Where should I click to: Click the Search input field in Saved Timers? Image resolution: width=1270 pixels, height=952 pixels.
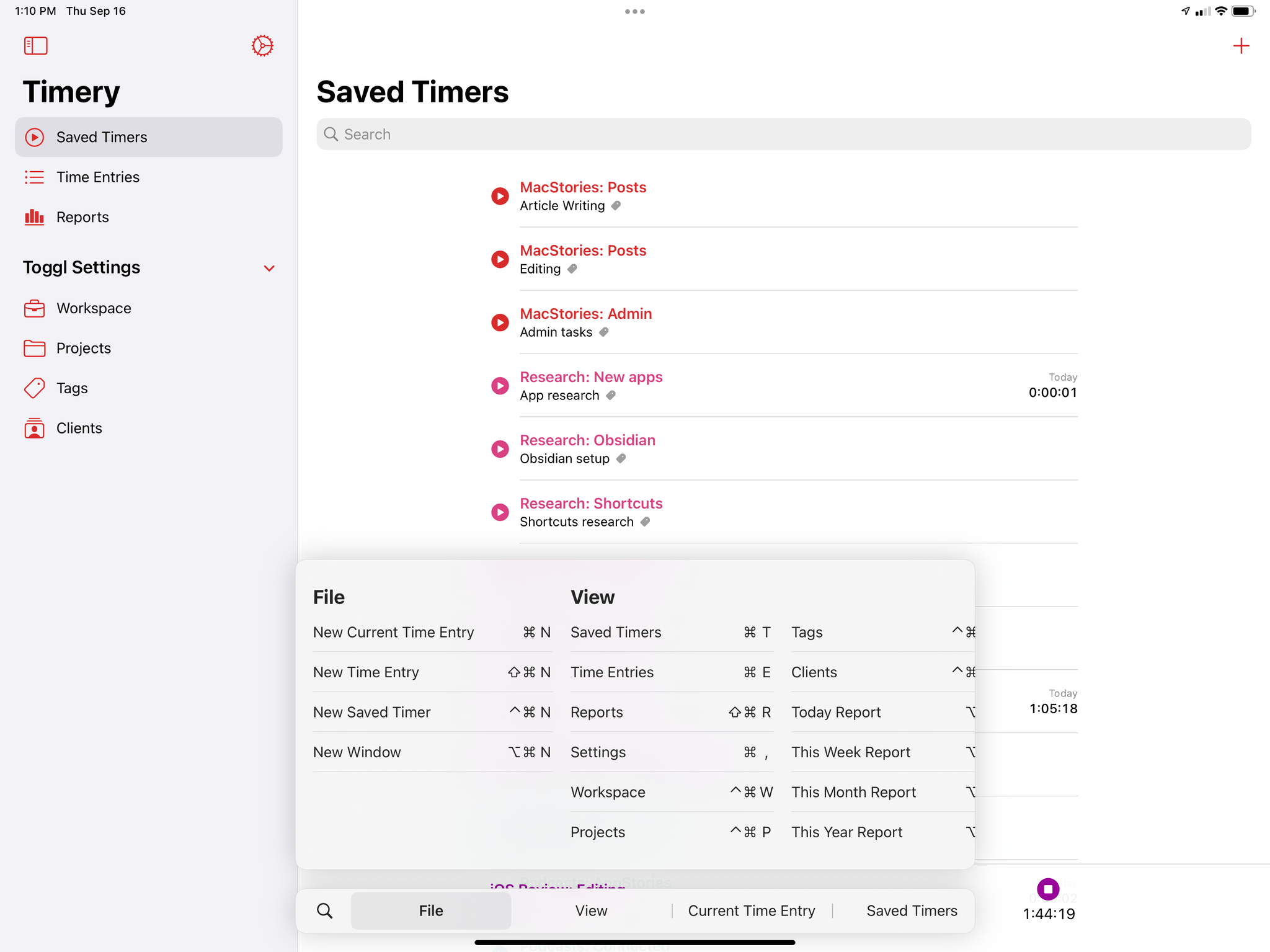tap(784, 134)
